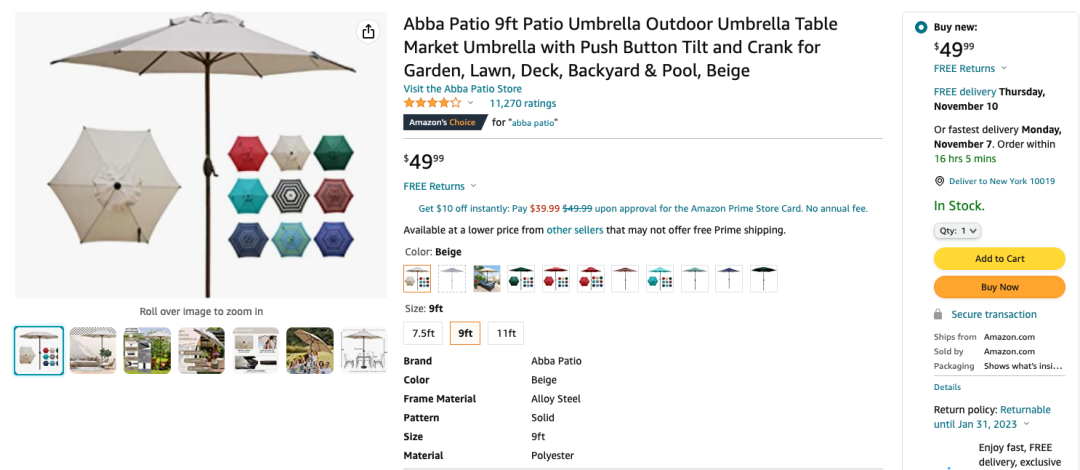Open the Qty quantity dropdown
This screenshot has height=470, width=1080.
[957, 230]
